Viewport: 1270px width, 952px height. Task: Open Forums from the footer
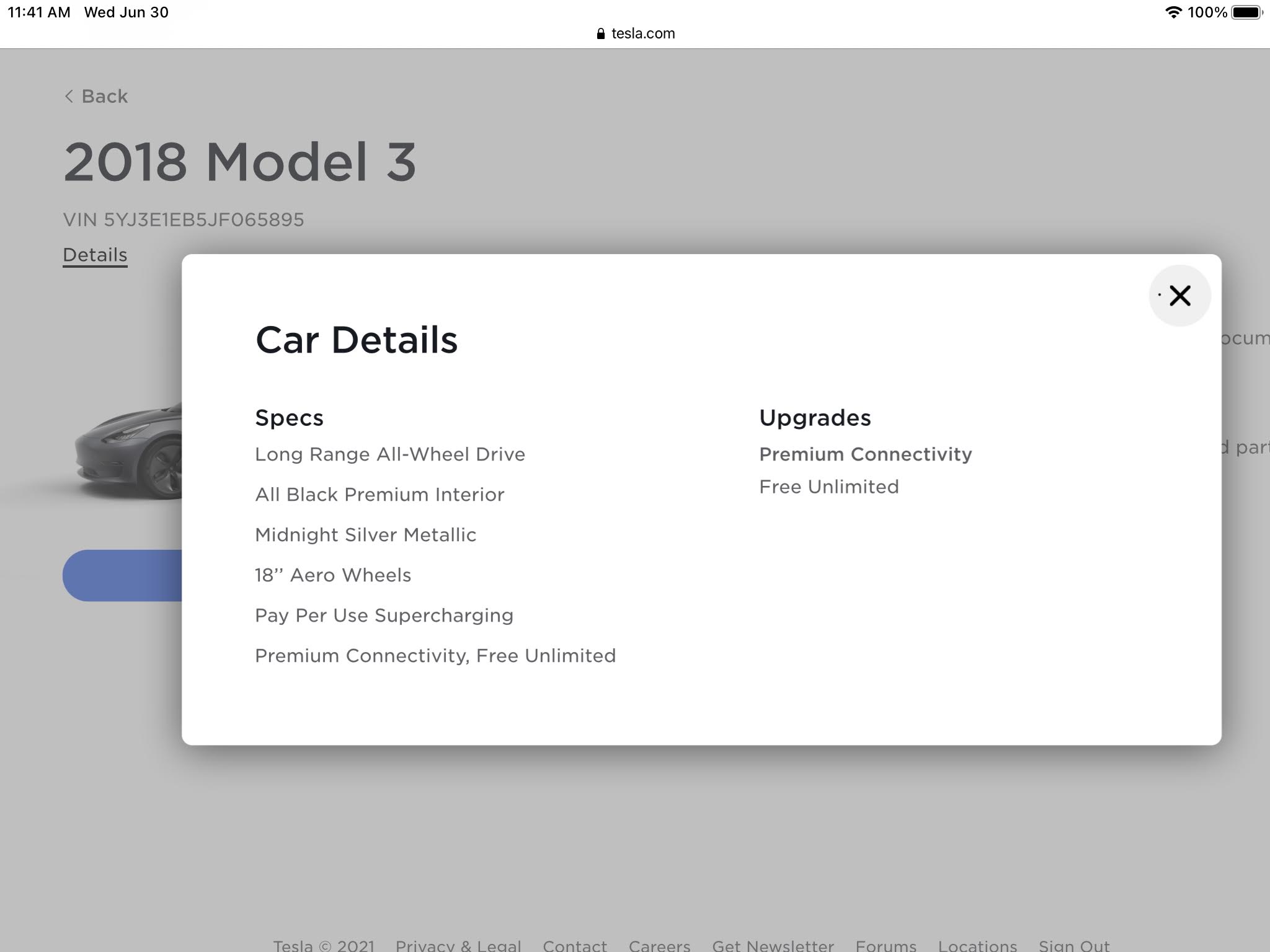[886, 945]
